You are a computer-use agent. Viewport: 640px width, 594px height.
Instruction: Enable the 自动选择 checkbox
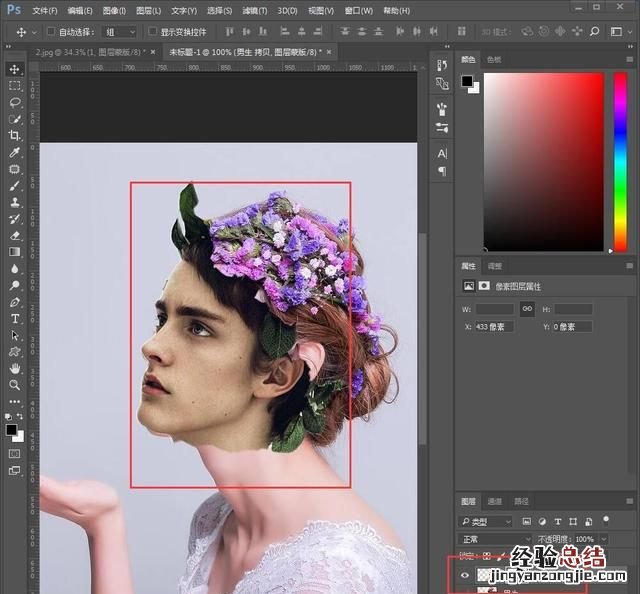[x=50, y=32]
